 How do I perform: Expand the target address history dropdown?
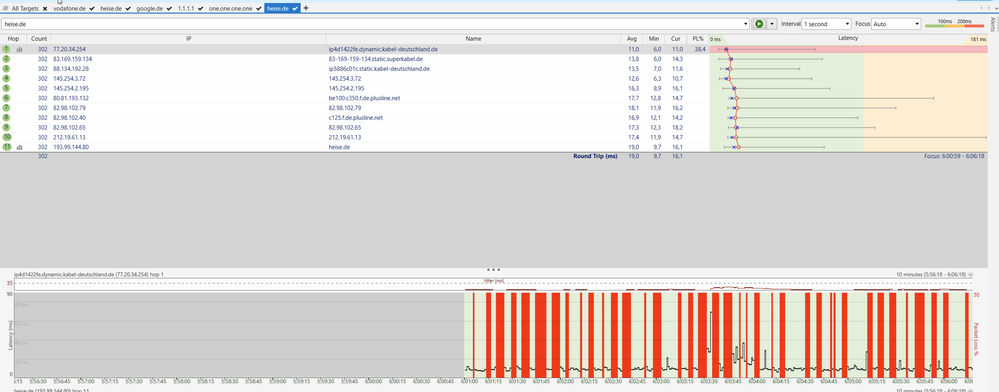746,24
